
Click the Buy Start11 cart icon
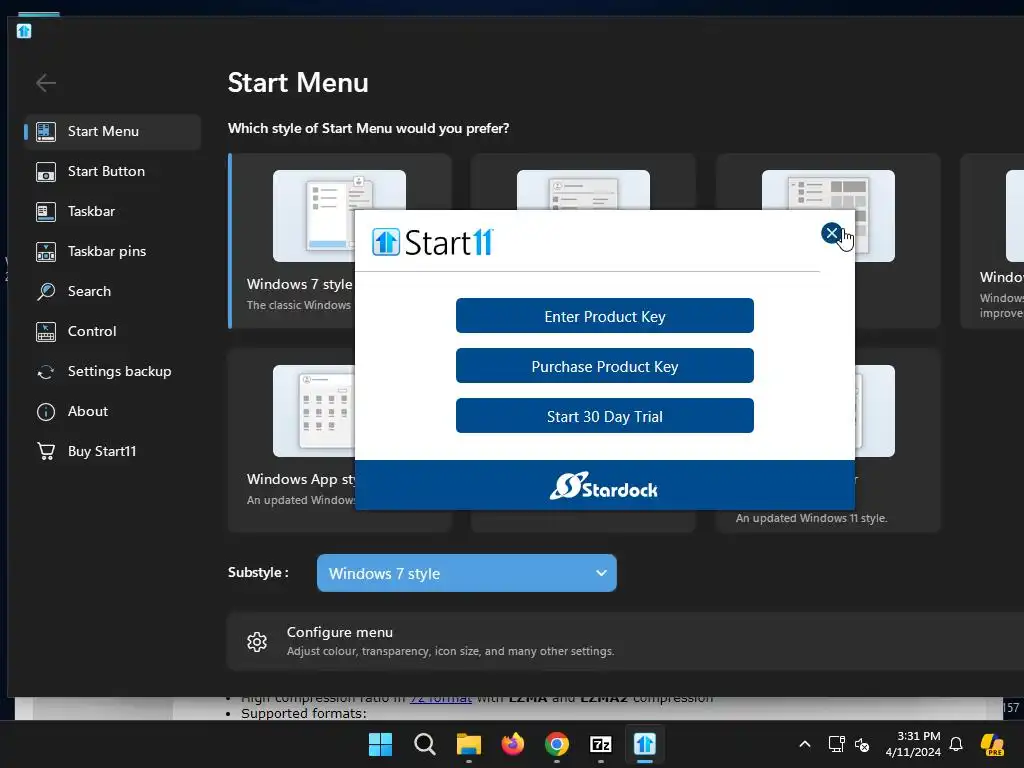[x=46, y=451]
